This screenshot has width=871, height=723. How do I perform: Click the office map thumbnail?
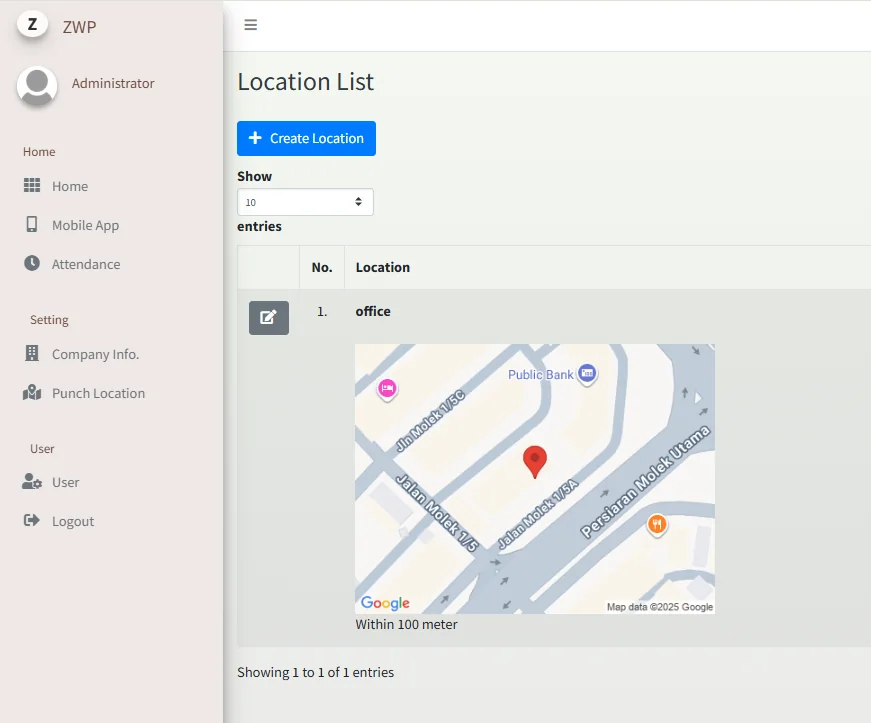coord(535,479)
